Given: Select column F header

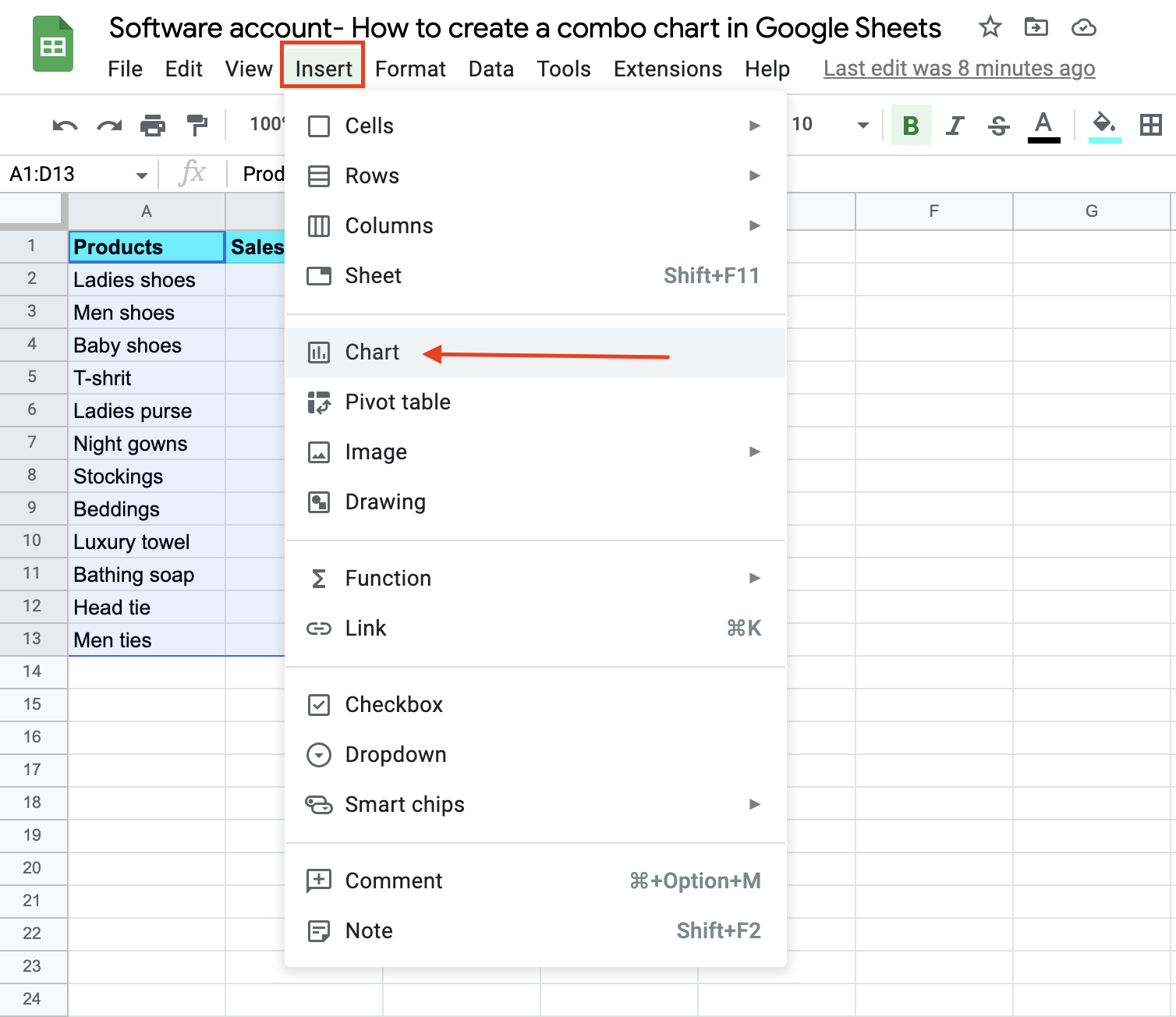Looking at the screenshot, I should click(x=934, y=211).
